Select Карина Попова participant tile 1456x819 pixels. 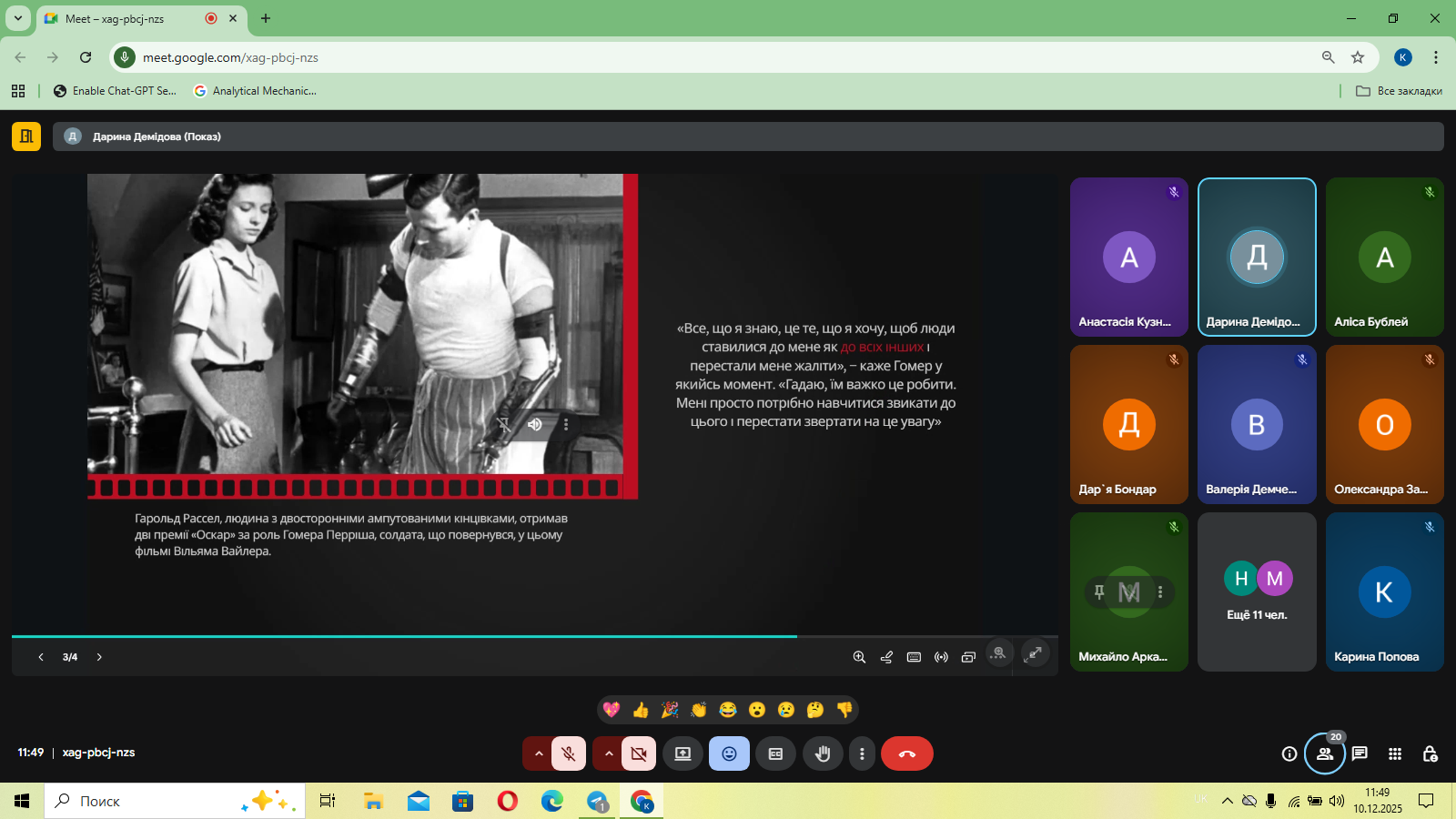(1384, 591)
